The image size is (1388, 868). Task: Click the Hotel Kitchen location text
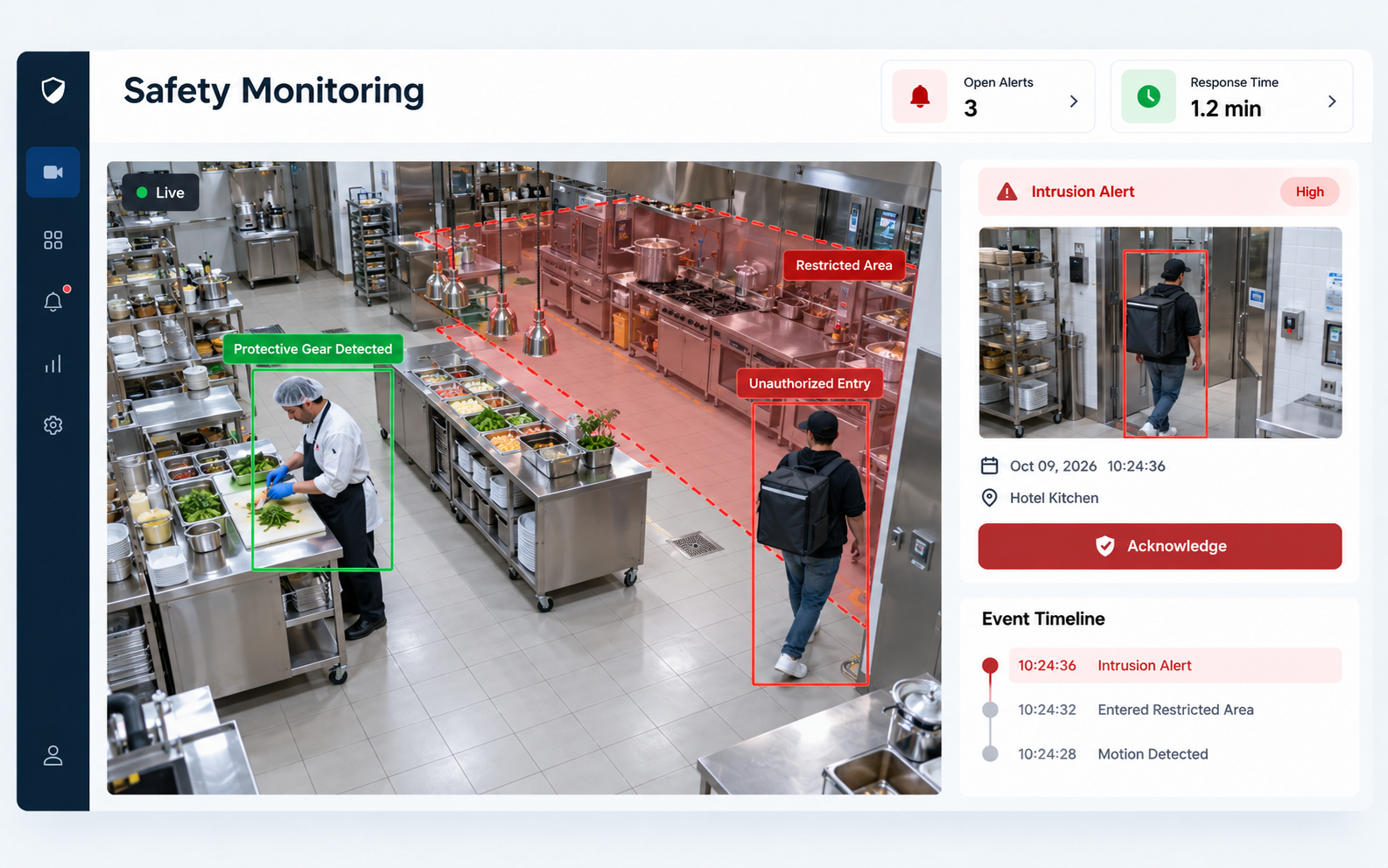click(x=1054, y=498)
